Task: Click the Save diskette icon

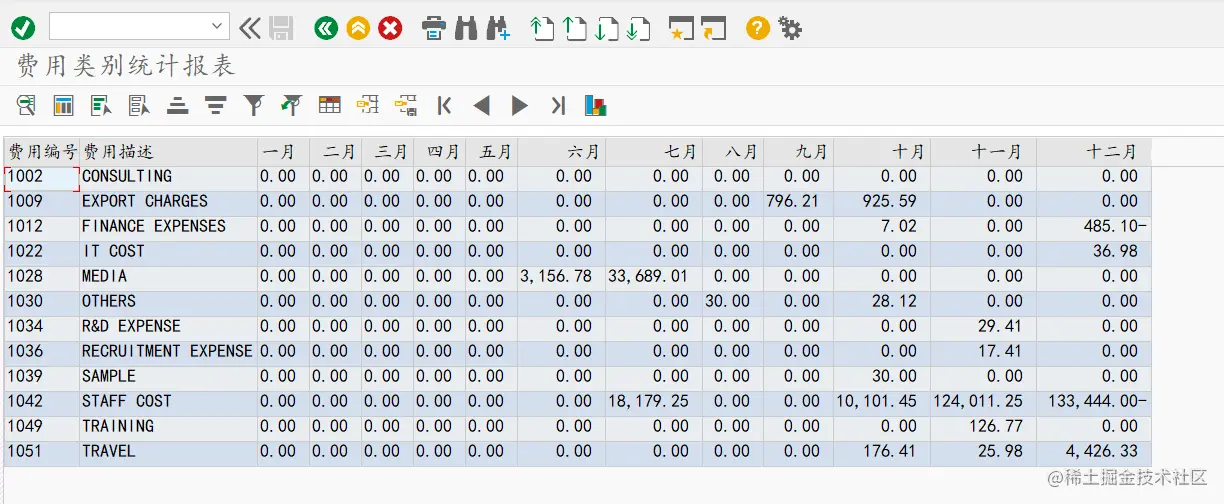Action: [x=281, y=28]
